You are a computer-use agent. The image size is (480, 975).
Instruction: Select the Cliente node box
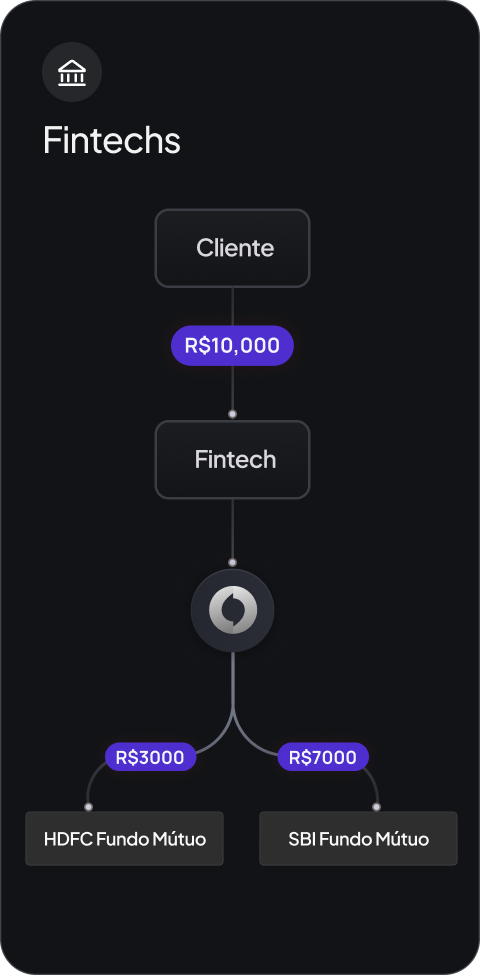(x=232, y=248)
